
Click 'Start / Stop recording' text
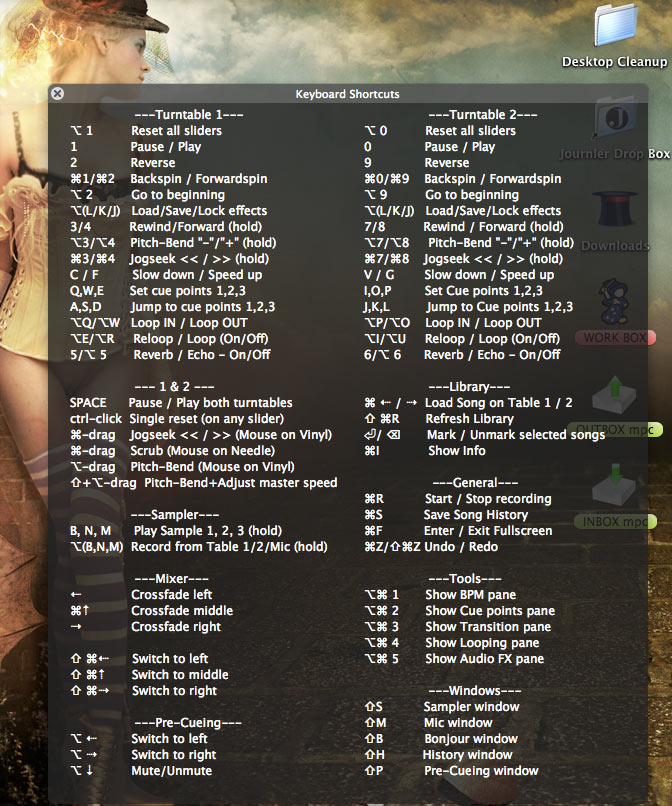(x=488, y=499)
